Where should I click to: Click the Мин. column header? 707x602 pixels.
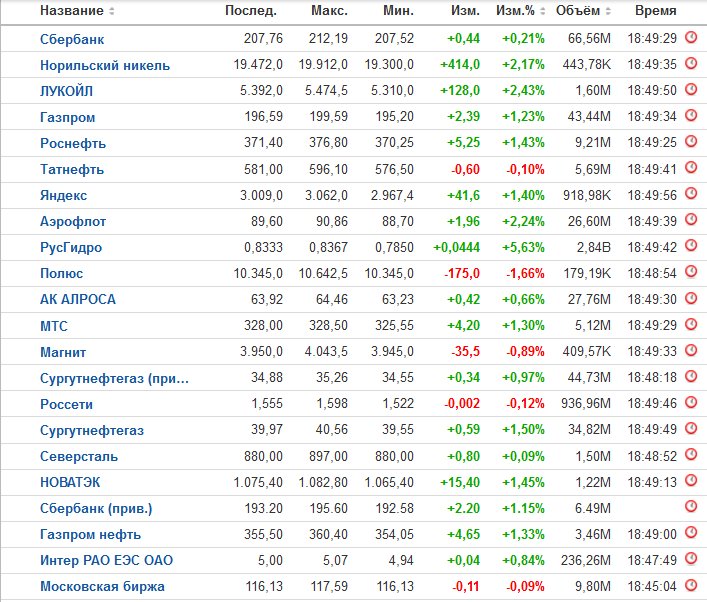399,10
